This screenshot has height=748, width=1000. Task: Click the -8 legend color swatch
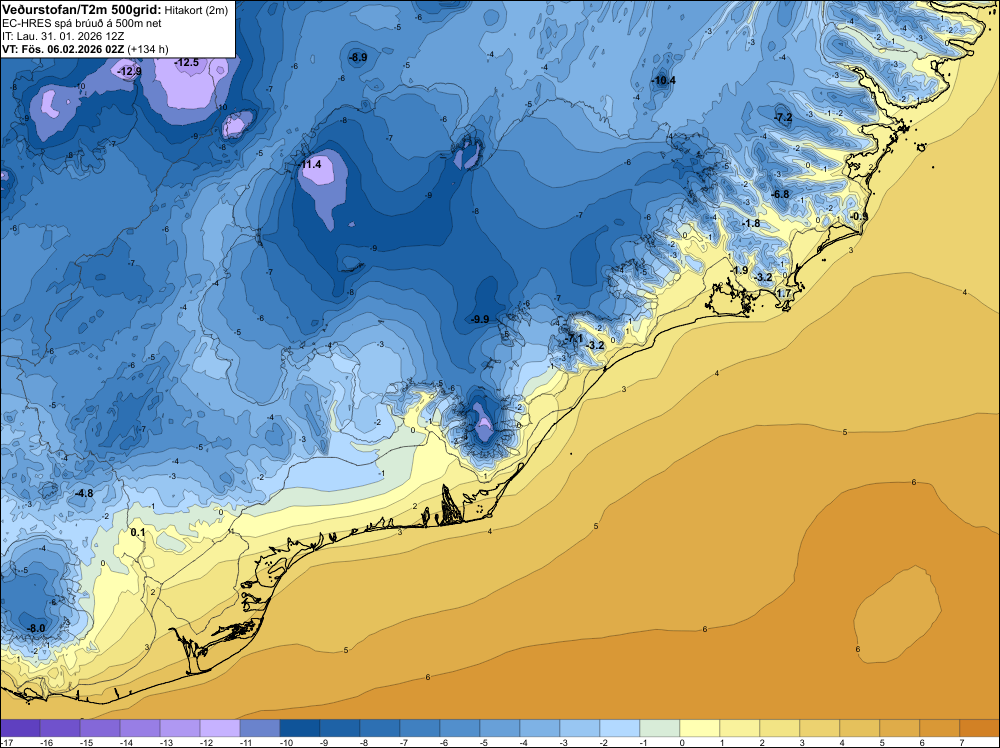(x=380, y=728)
